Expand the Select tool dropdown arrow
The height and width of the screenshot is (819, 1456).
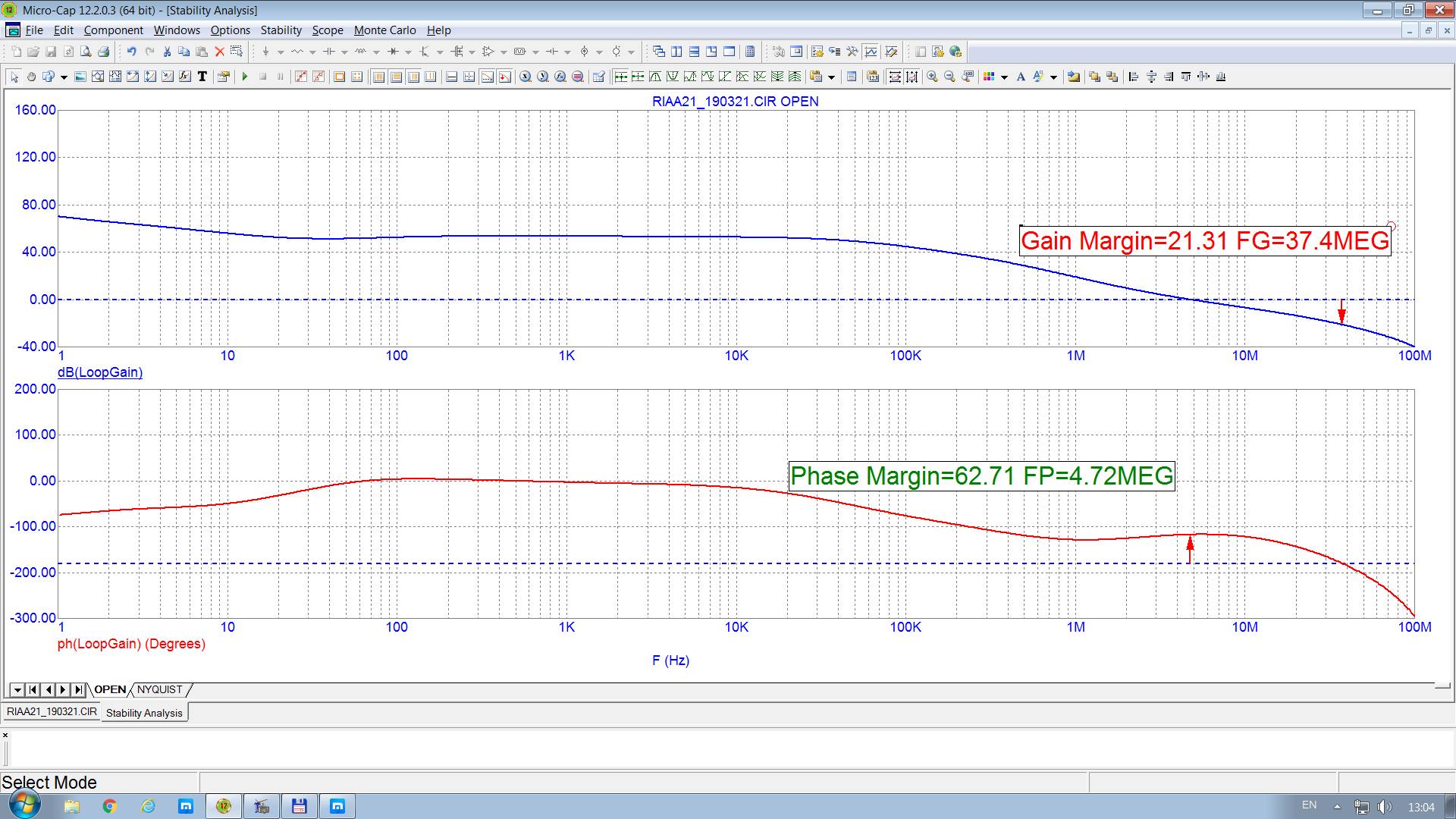click(x=65, y=77)
